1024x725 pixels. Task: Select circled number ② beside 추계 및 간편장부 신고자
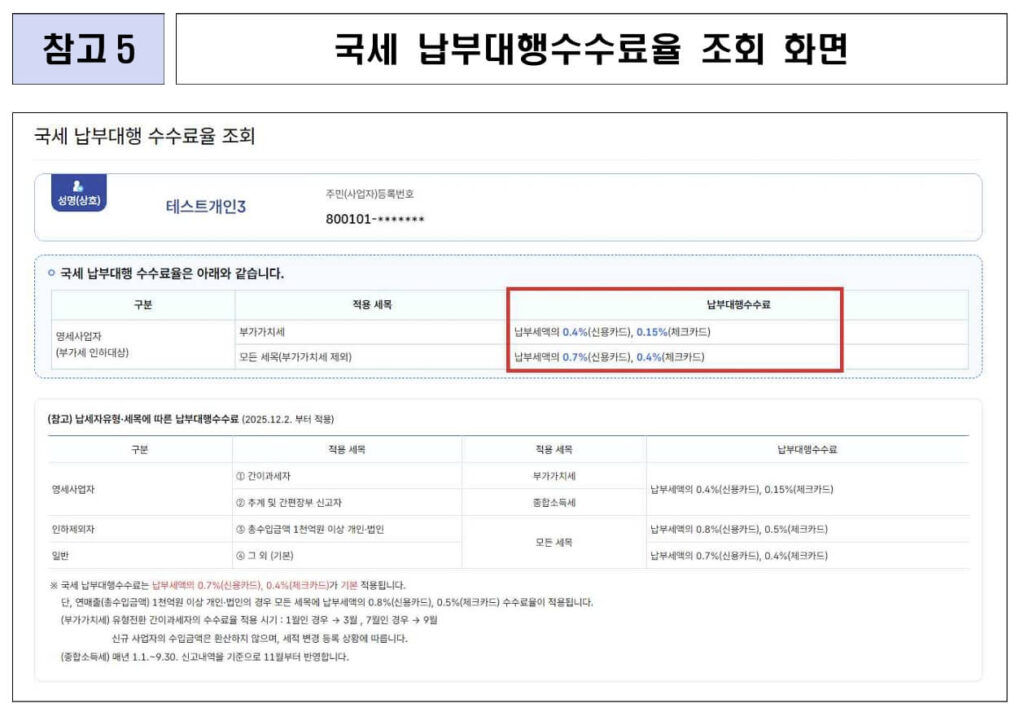click(238, 502)
